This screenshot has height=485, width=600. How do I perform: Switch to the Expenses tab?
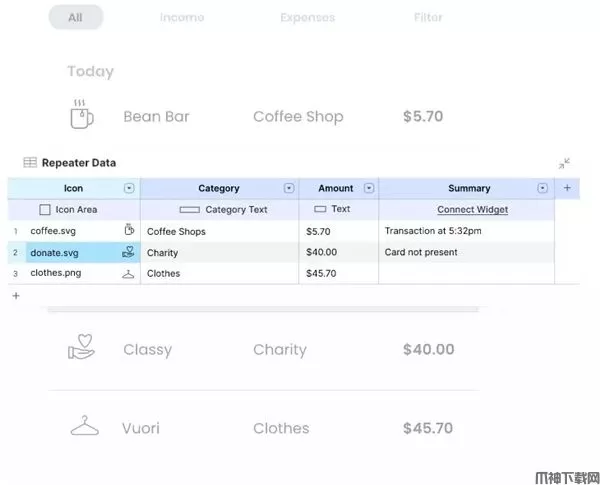(x=307, y=17)
